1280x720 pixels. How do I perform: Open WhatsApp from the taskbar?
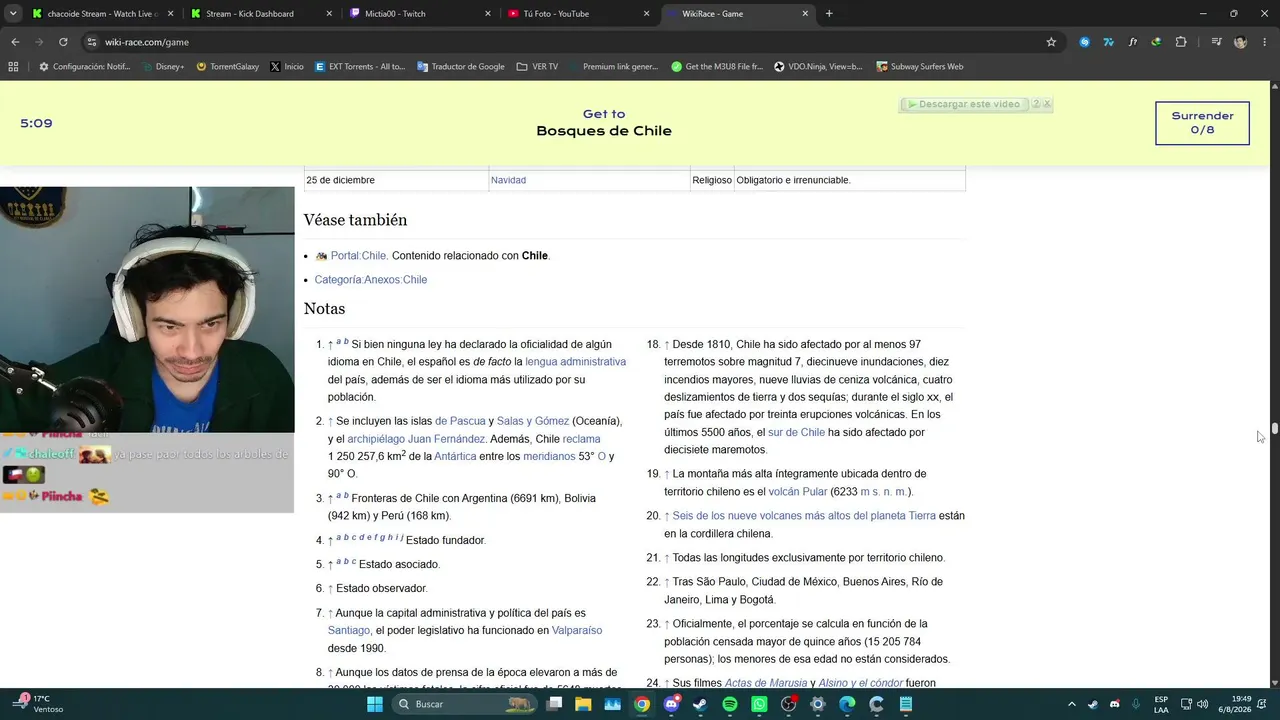click(x=759, y=705)
